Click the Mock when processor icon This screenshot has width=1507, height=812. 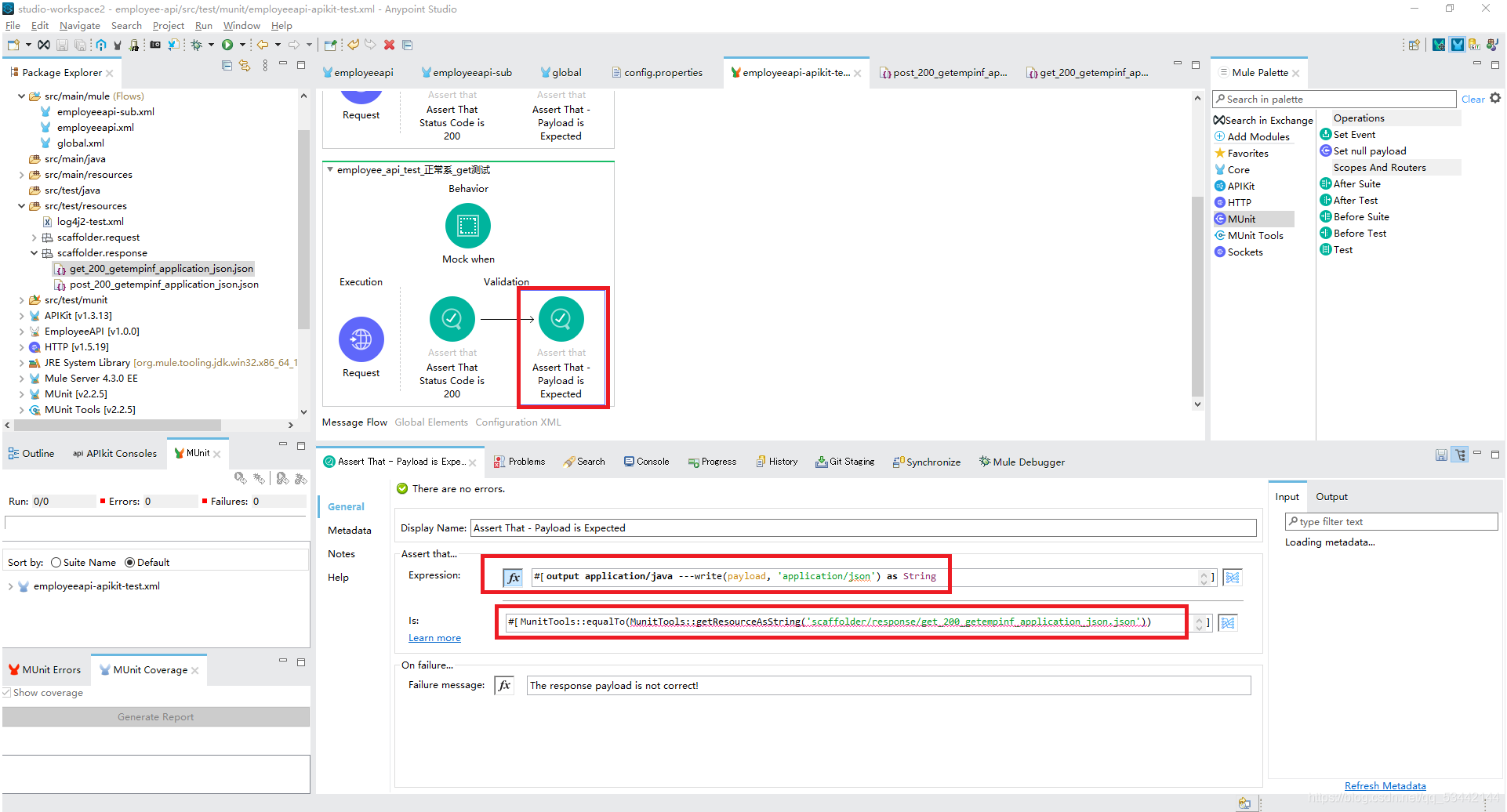468,226
